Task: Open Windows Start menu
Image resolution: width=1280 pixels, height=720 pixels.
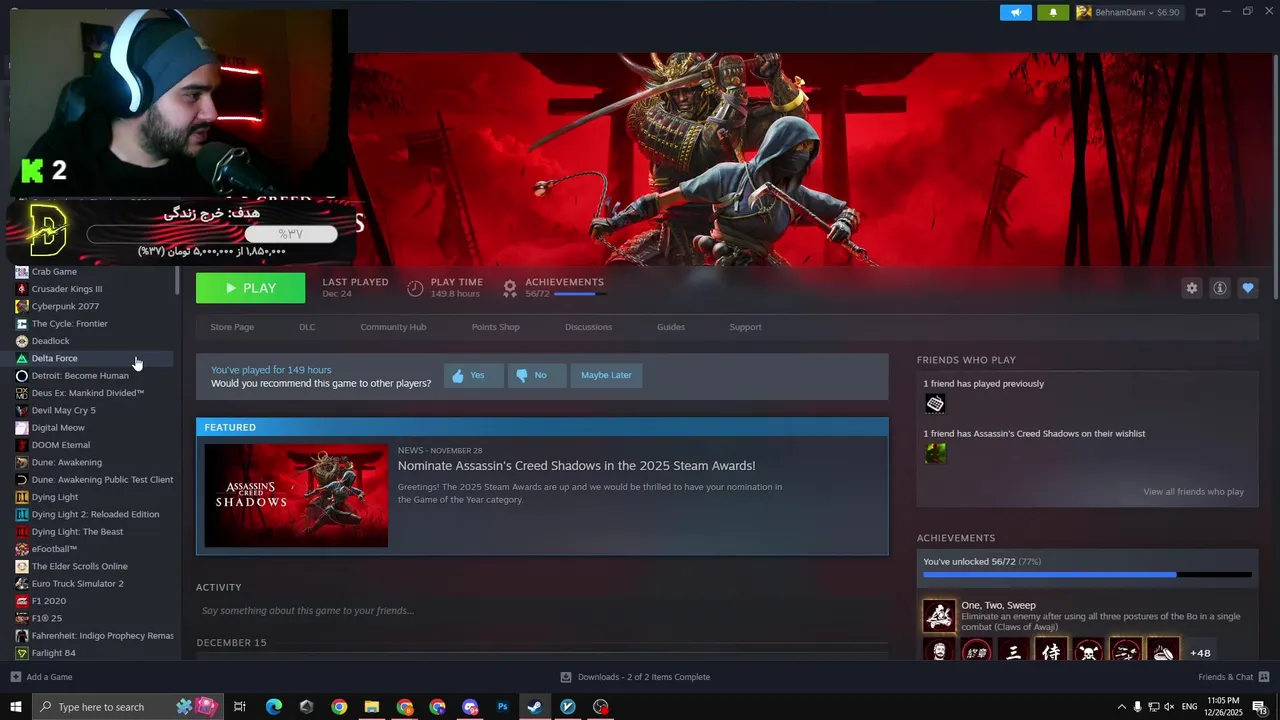Action: pos(15,707)
